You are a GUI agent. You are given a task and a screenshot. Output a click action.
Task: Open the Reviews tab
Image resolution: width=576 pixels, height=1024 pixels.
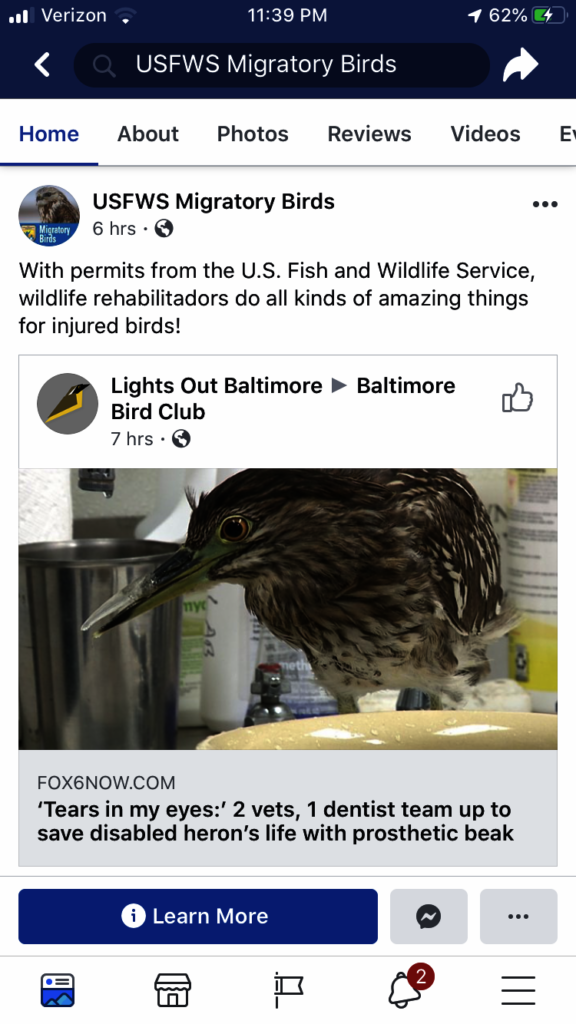(x=370, y=134)
